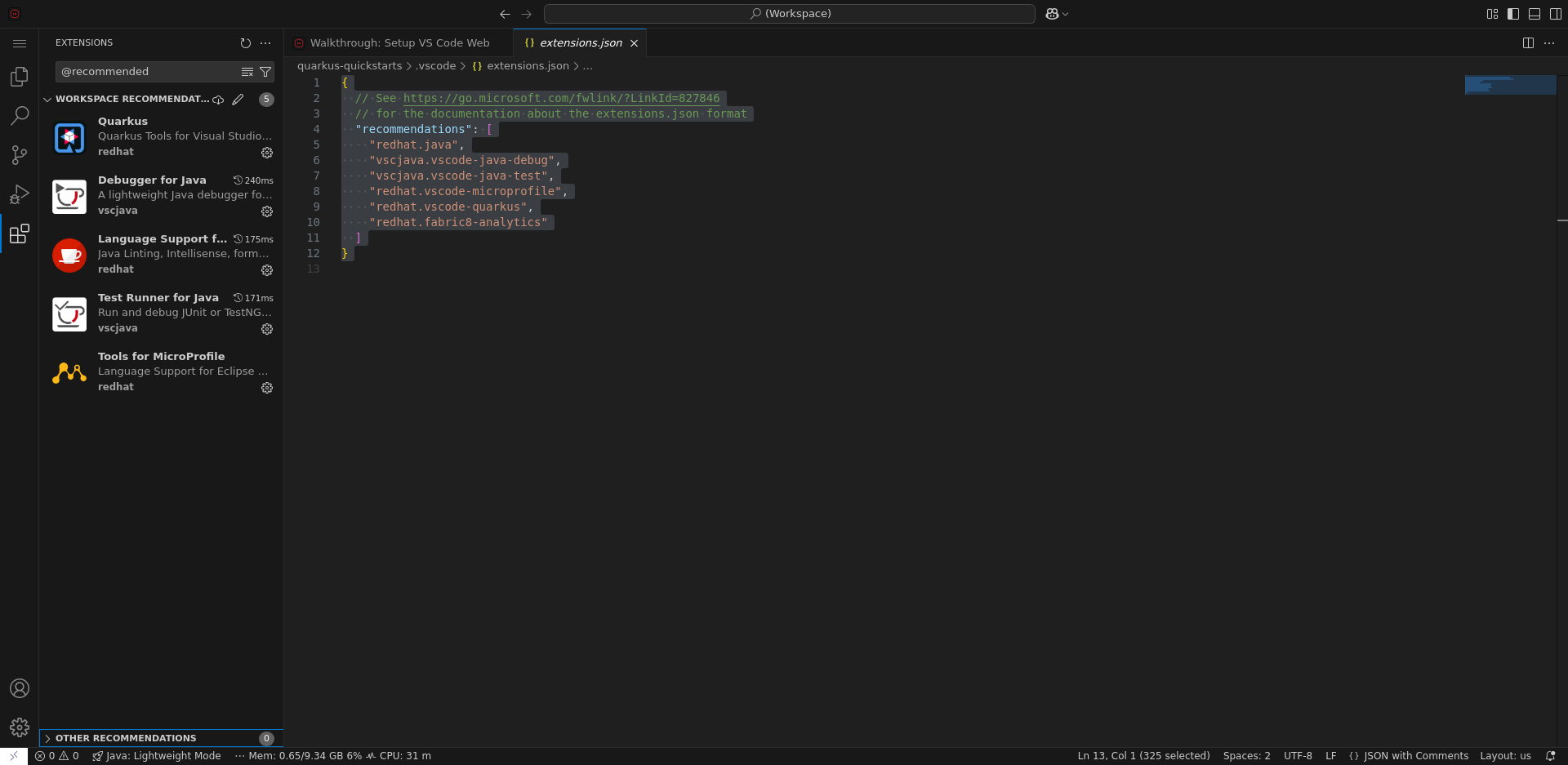The width and height of the screenshot is (1568, 765).
Task: Open quarkus-quickstarts breadcrumb dropdown
Action: [350, 66]
